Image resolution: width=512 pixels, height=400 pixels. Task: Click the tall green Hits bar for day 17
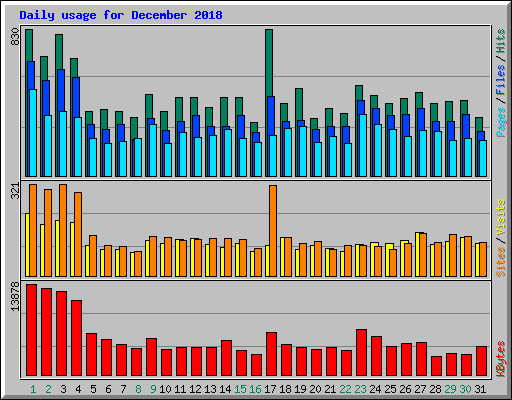click(269, 63)
